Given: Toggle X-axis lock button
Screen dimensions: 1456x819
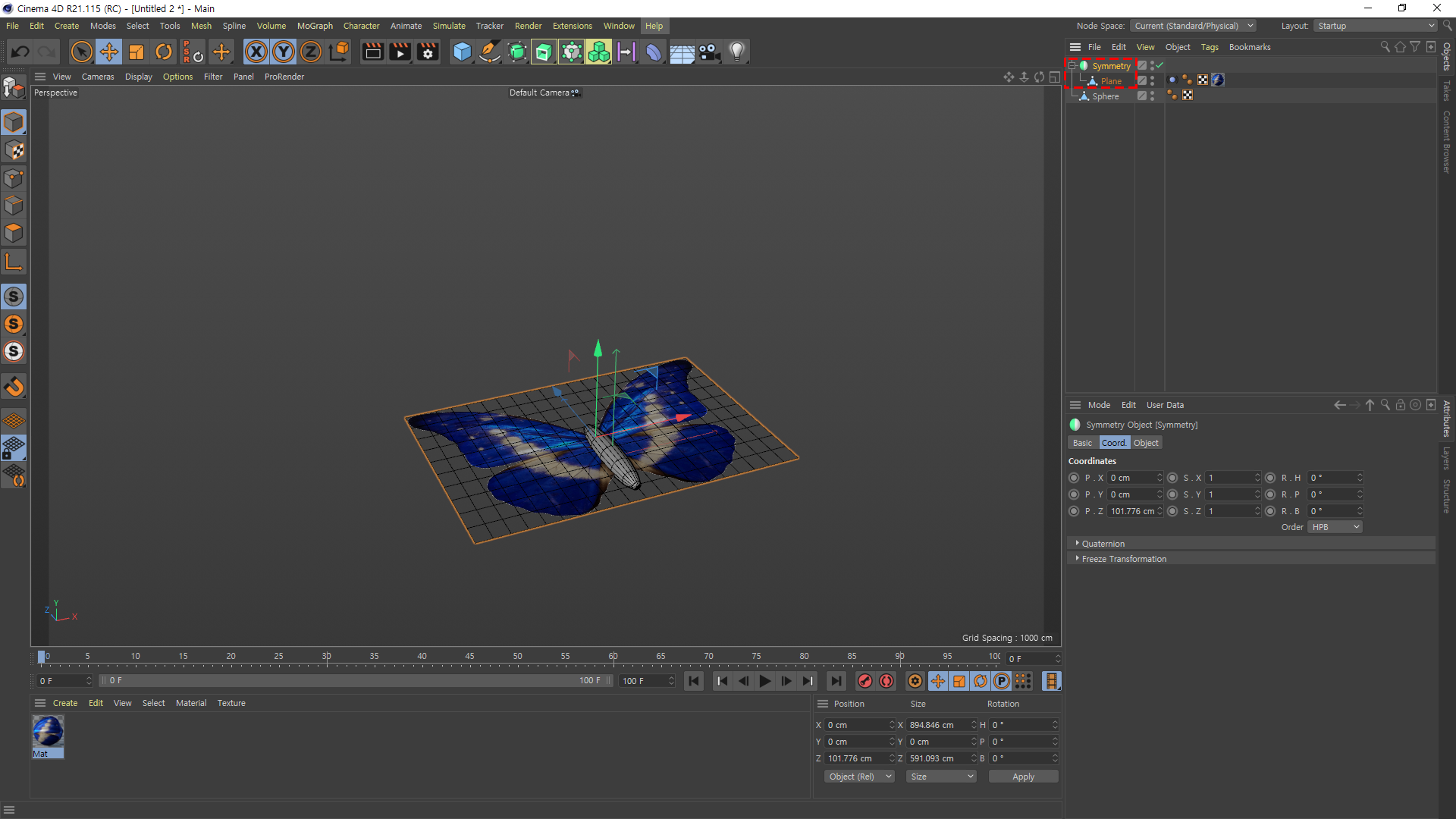Looking at the screenshot, I should click(x=256, y=52).
